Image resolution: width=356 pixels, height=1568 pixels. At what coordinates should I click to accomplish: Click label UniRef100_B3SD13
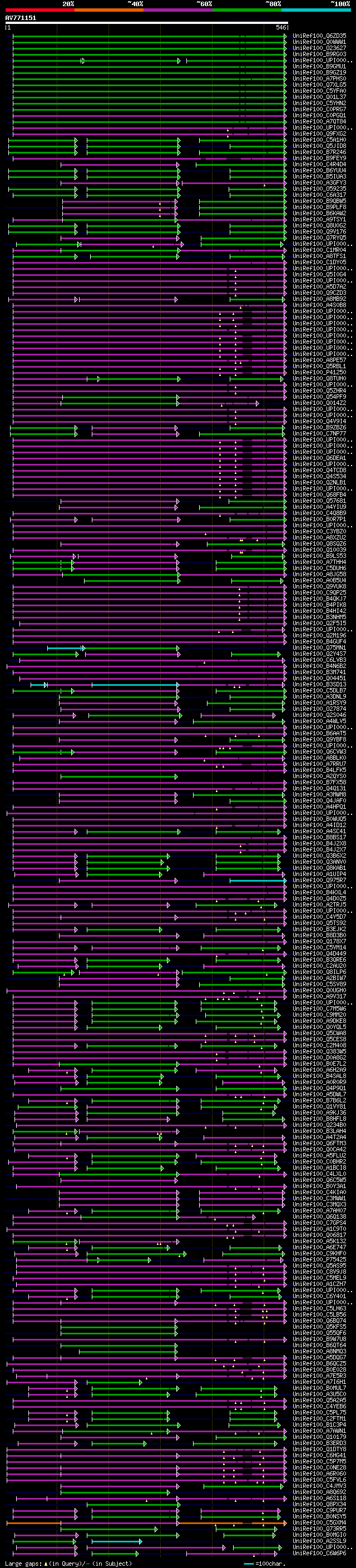point(319,684)
